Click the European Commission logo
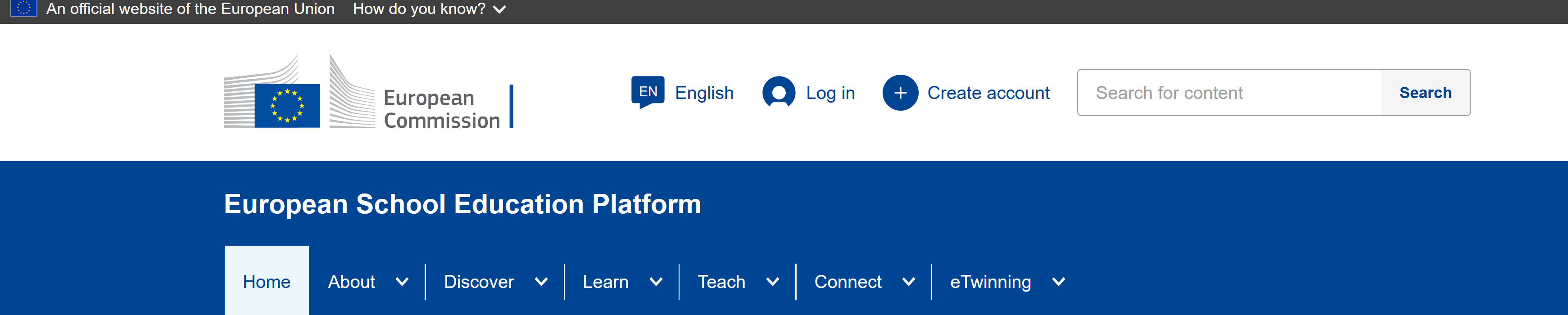 (363, 92)
